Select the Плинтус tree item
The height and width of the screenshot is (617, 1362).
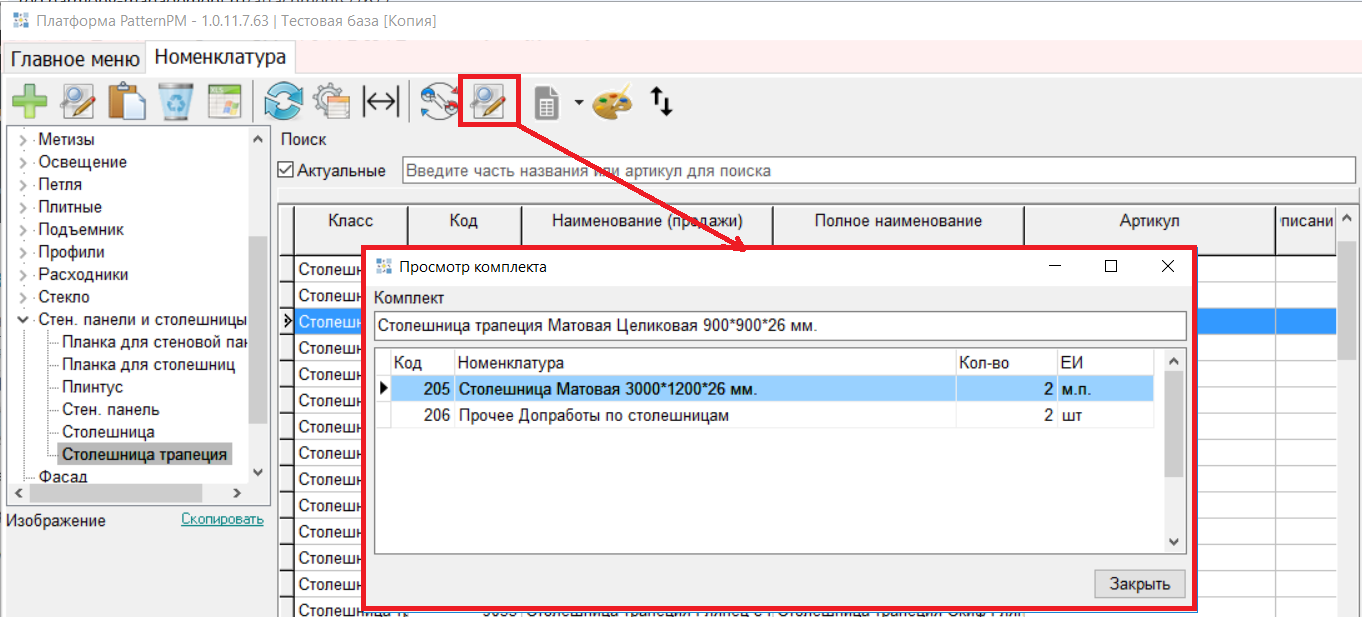93,387
